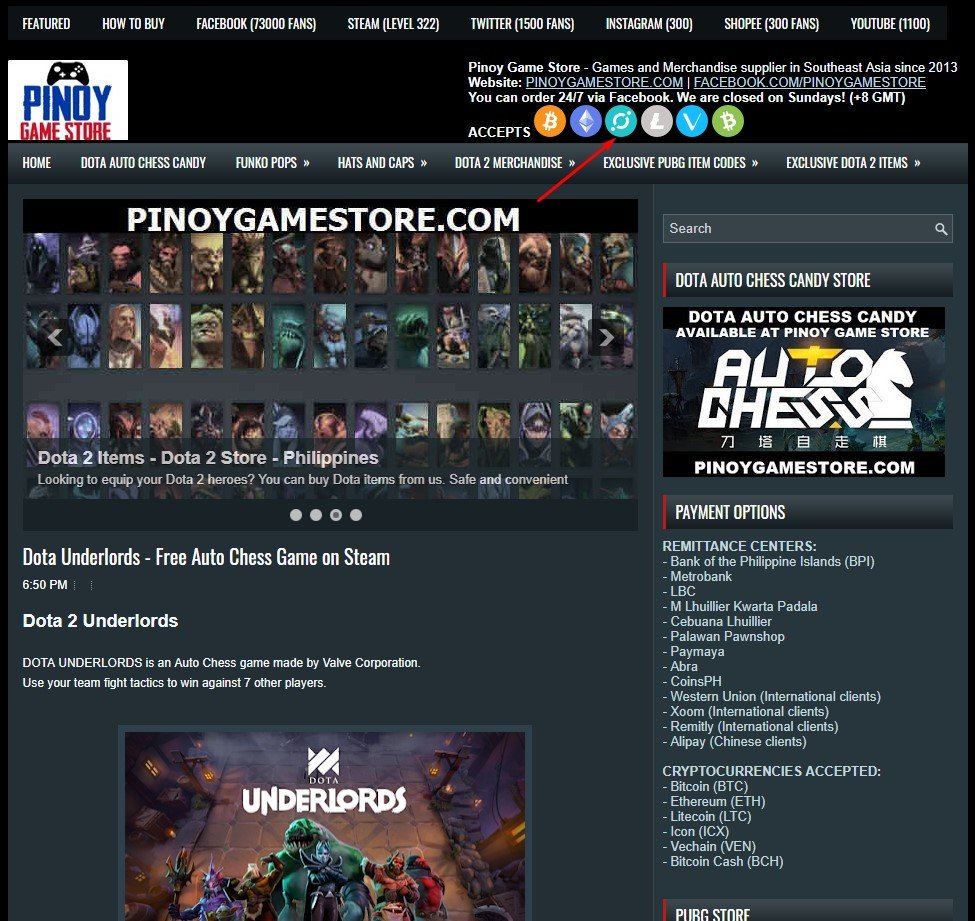Viewport: 975px width, 921px height.
Task: Click the Pinoy Game Store logo
Action: 68,100
